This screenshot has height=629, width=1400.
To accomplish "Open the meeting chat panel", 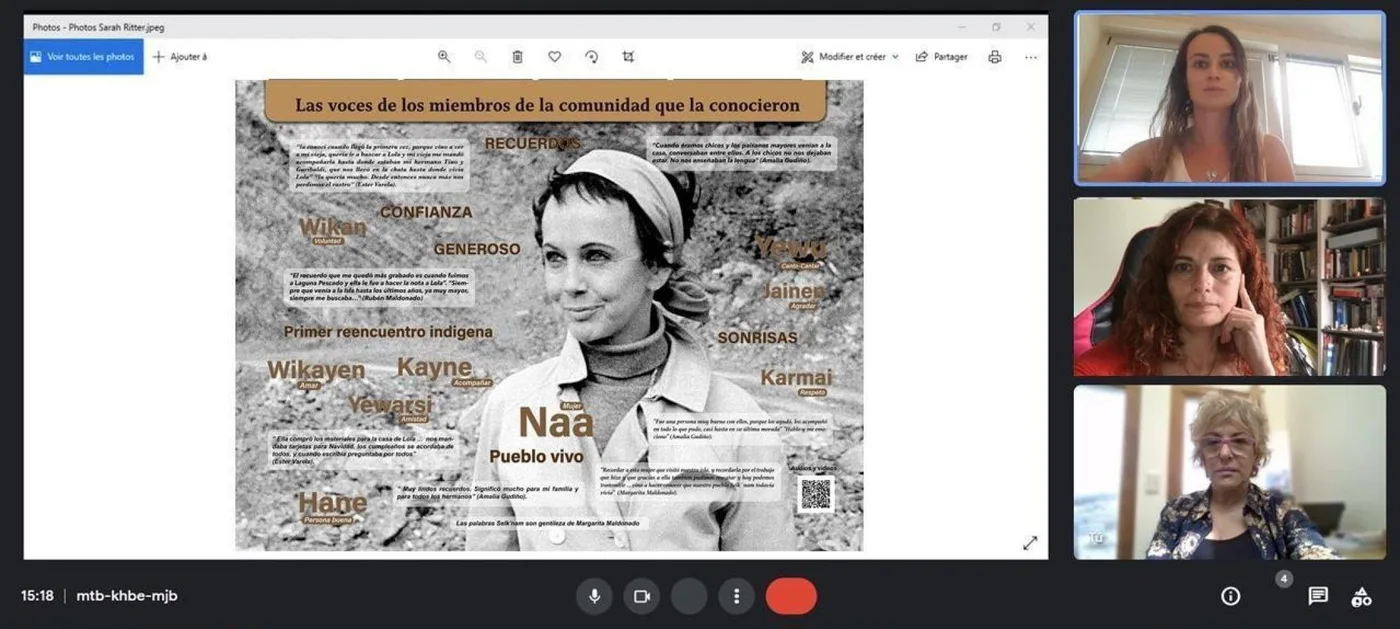I will click(x=1318, y=596).
